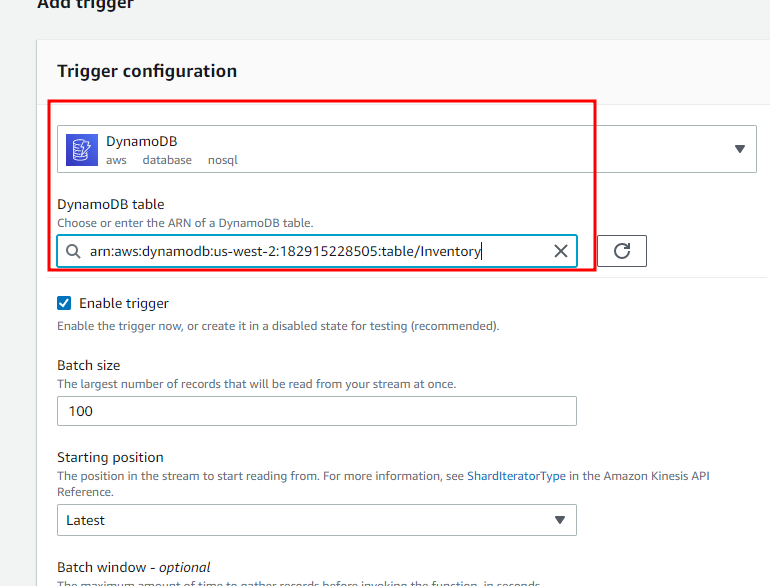Viewport: 770px width, 586px height.
Task: Click the Enable trigger label text
Action: coord(124,304)
